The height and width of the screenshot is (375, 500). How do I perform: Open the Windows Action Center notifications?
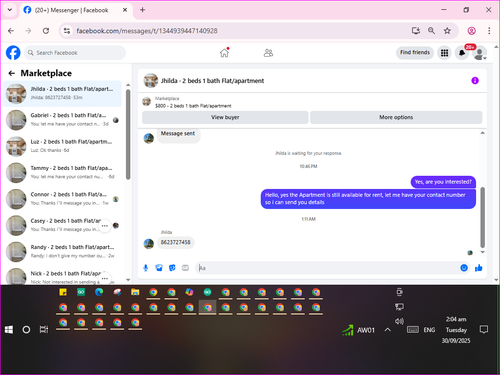[484, 330]
